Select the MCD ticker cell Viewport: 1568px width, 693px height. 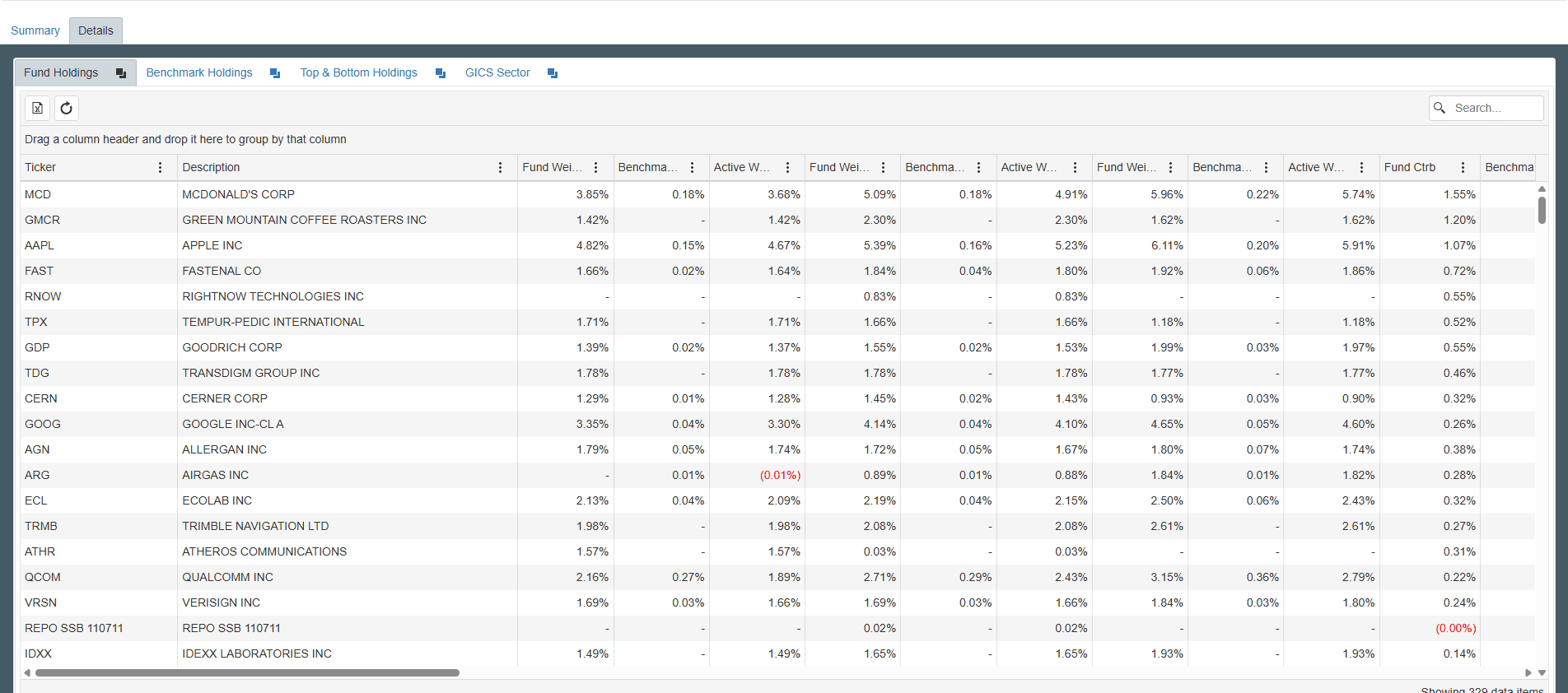pos(99,194)
